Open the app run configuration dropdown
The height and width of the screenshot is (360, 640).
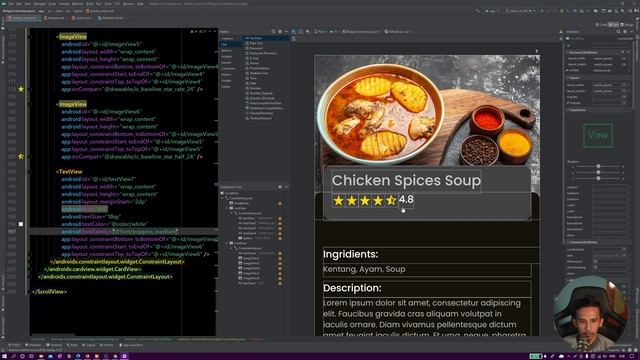[x=492, y=11]
